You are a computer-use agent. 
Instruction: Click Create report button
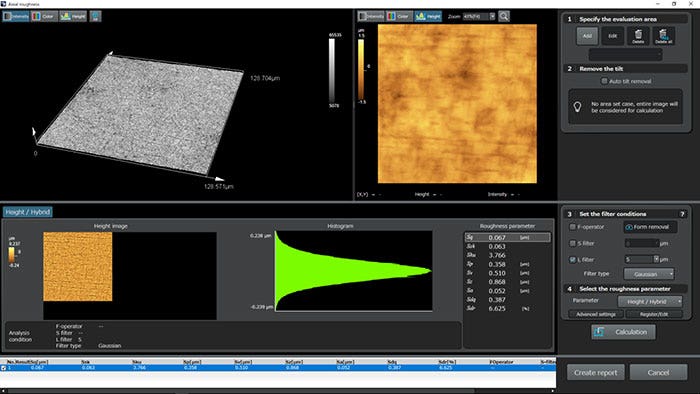[x=596, y=372]
